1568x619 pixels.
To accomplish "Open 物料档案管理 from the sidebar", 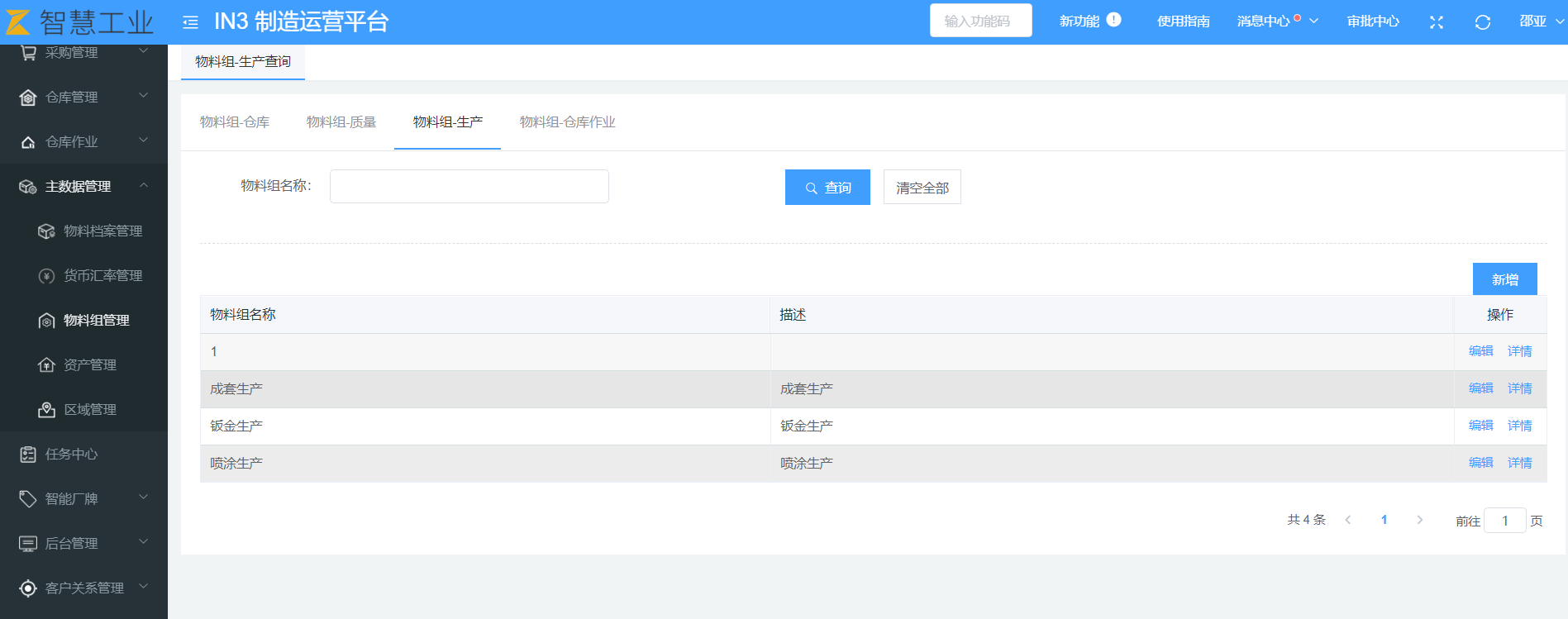I will point(102,231).
